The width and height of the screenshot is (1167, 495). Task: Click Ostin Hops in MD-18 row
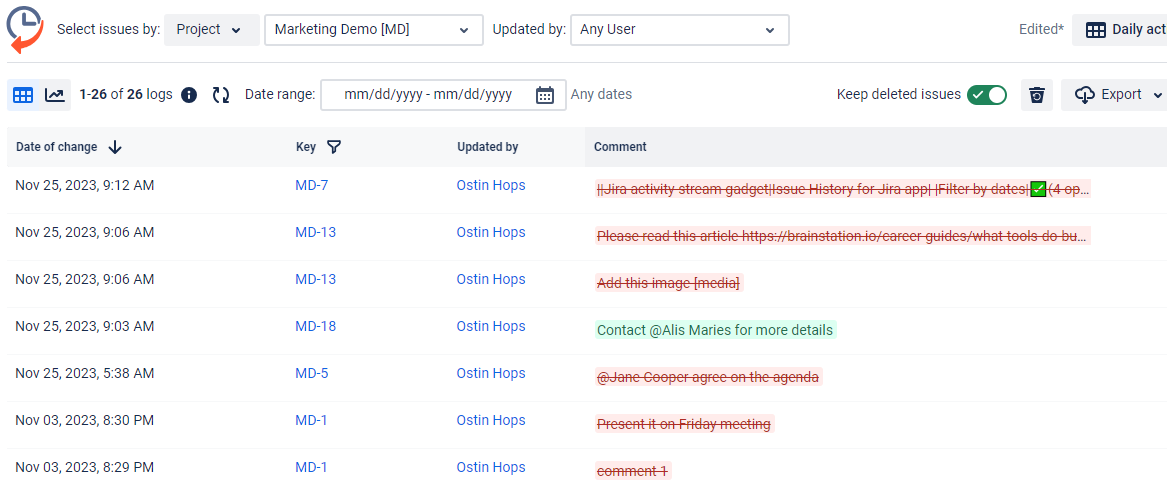tap(490, 326)
